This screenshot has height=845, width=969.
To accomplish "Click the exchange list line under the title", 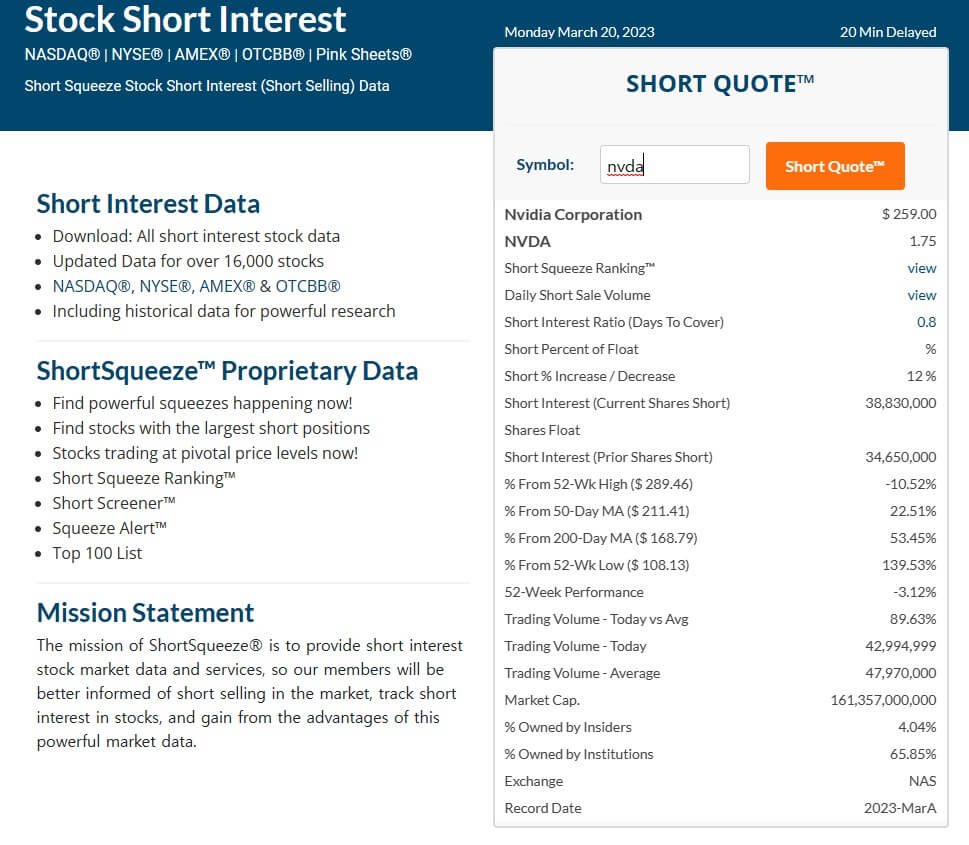I will coord(218,54).
